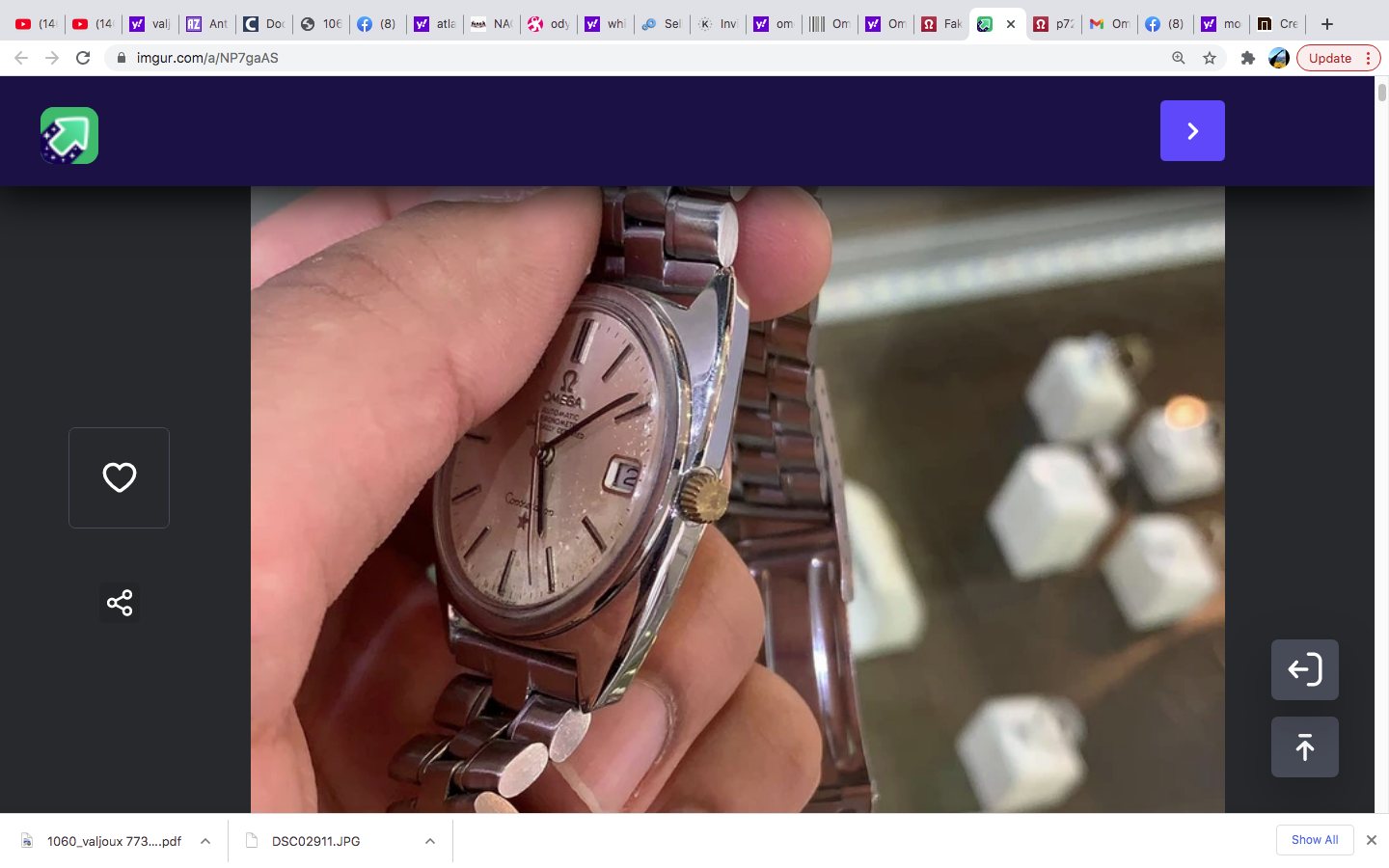1389x868 pixels.
Task: Expand options for 1060_valjoux PDF download
Action: pos(205,841)
